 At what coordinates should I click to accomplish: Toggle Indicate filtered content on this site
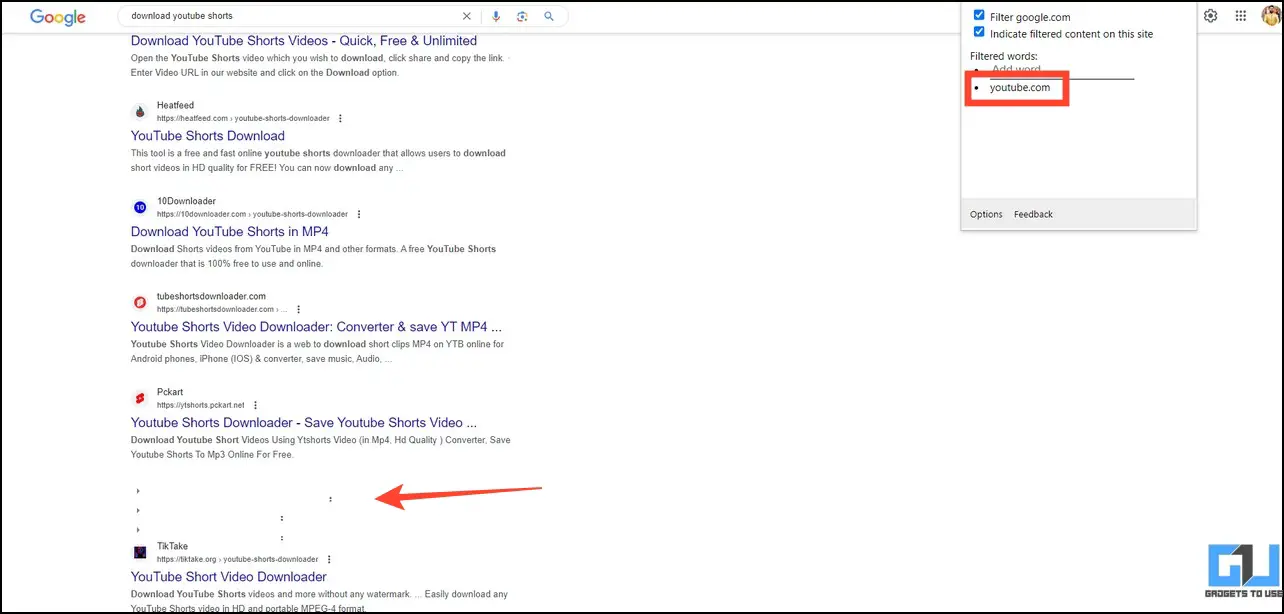click(x=979, y=32)
